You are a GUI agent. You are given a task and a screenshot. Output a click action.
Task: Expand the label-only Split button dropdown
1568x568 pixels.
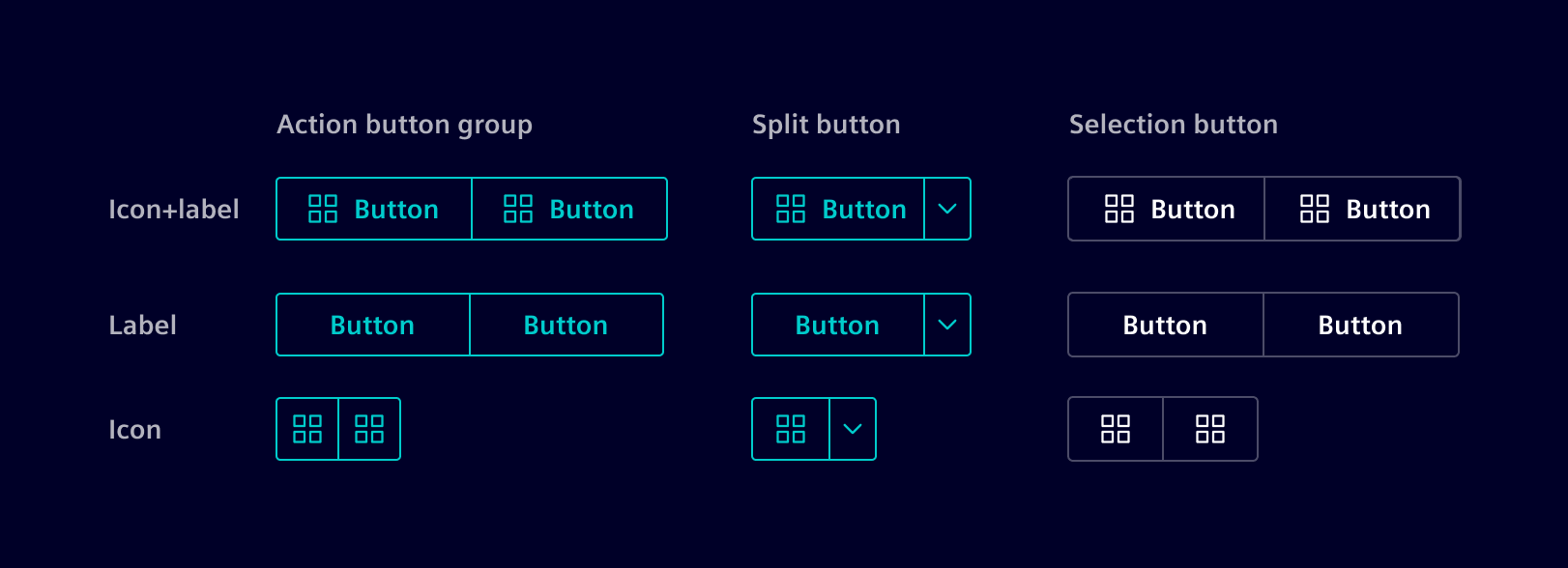click(946, 325)
